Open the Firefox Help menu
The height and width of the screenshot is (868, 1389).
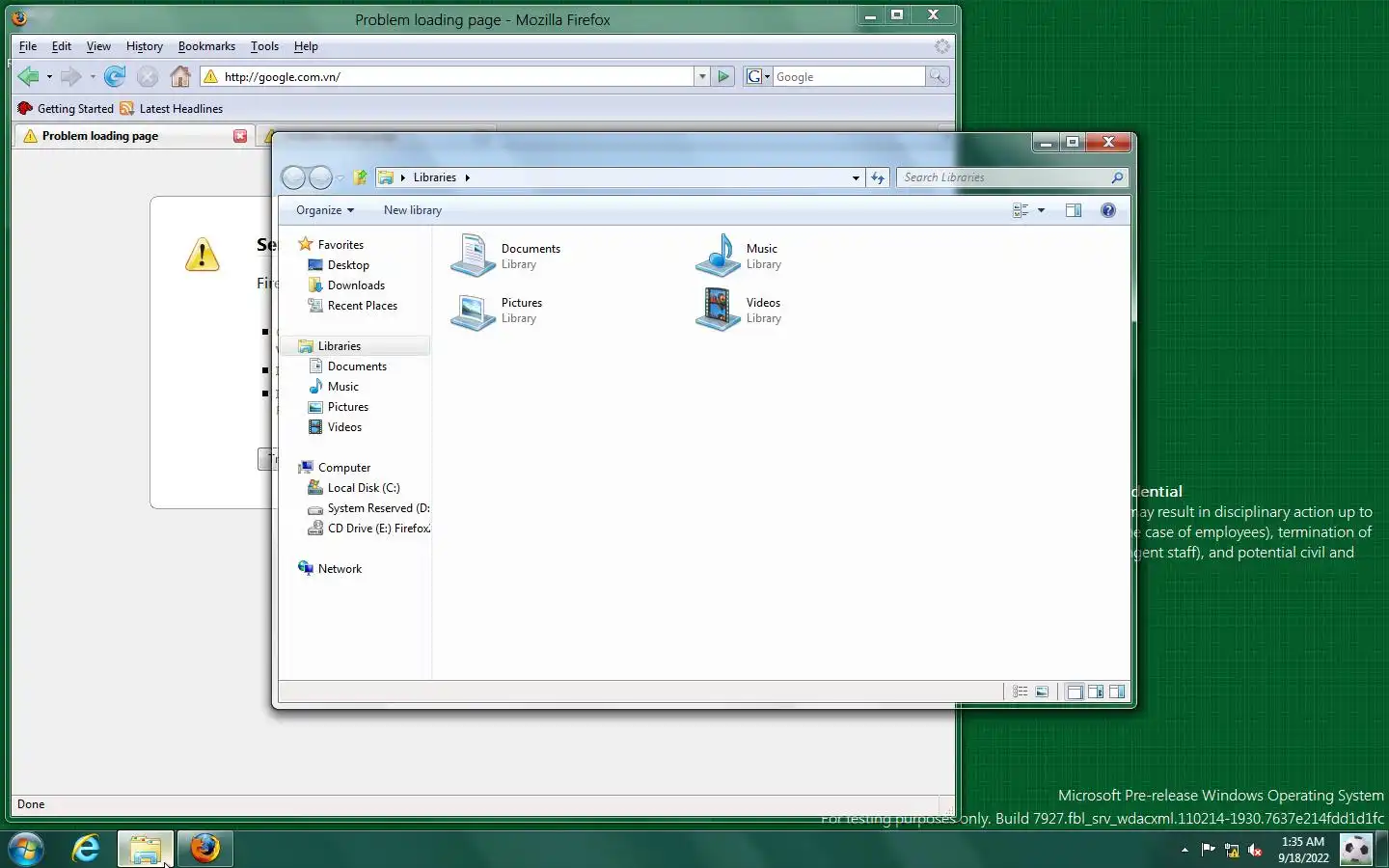(x=306, y=46)
